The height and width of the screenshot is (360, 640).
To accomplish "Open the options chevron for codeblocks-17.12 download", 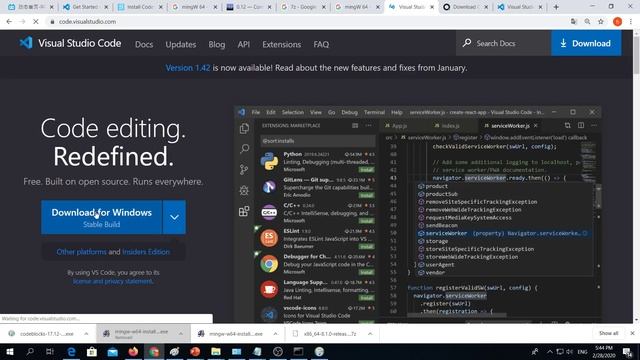I will coord(86,333).
